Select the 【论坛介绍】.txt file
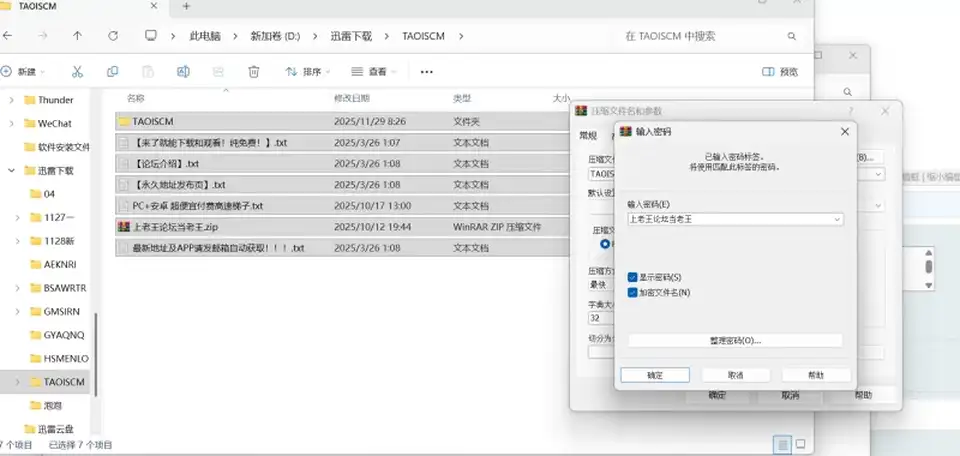 (343, 164)
